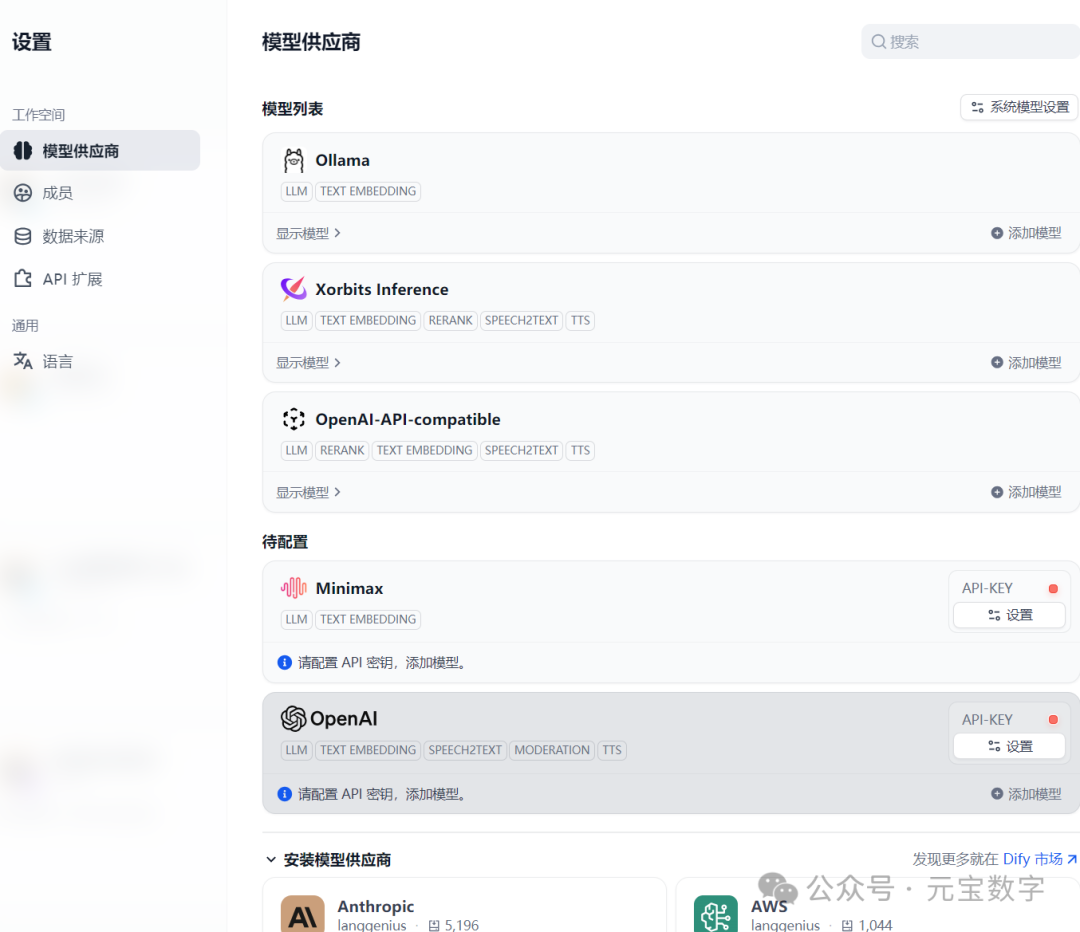Open 模型供应商 in settings sidebar
Image resolution: width=1080 pixels, height=932 pixels.
click(100, 150)
